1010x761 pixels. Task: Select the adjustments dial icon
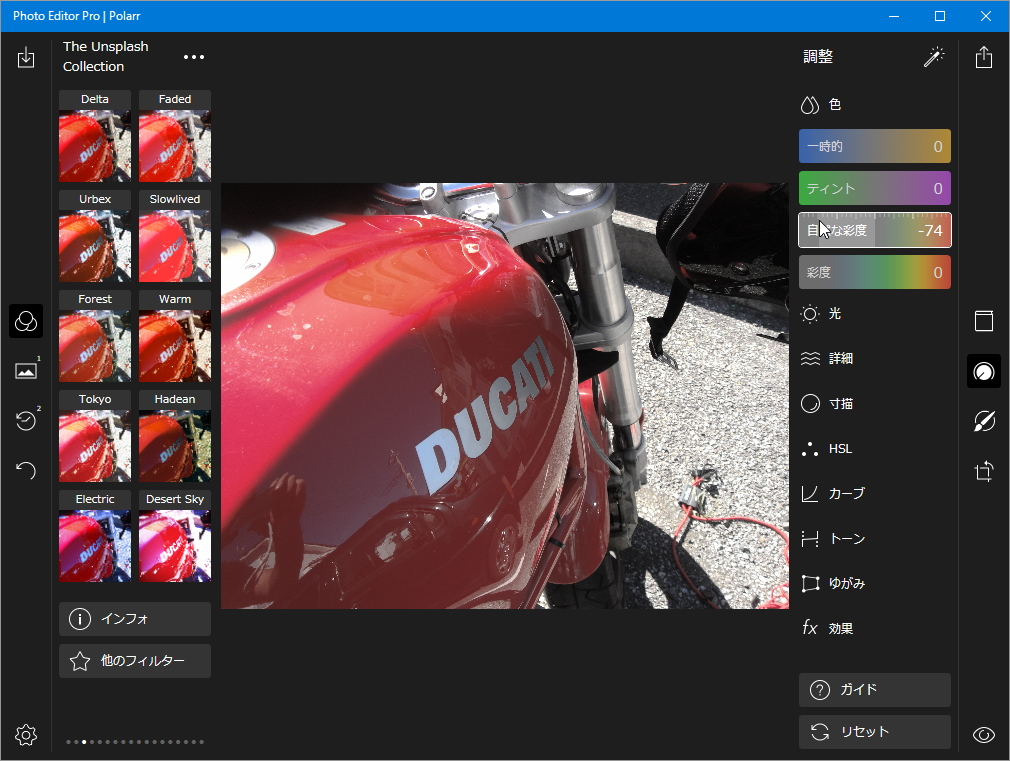[984, 371]
